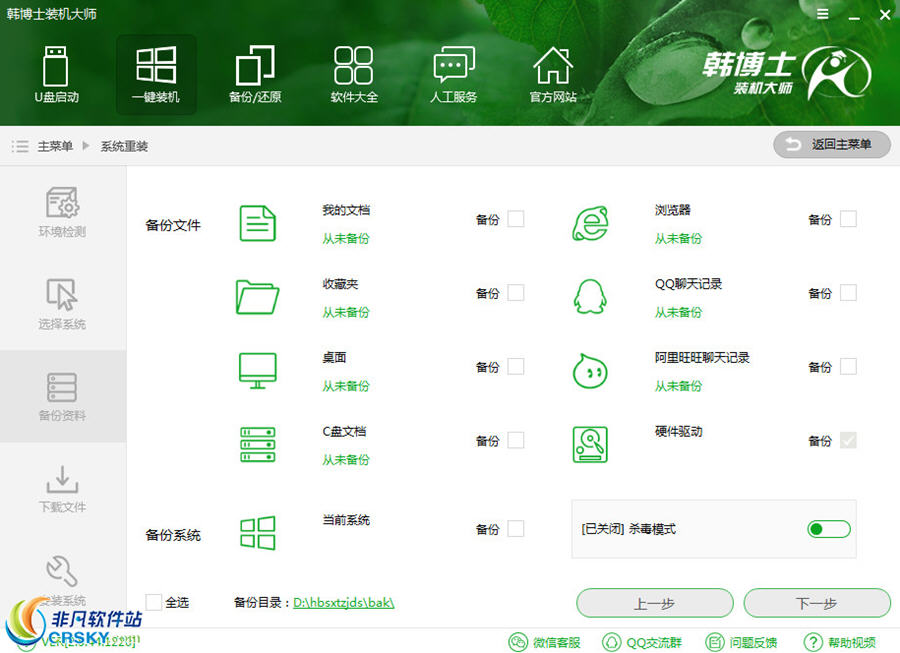Screen dimensions: 900x653
Task: Contact 人工服务 customer support
Action: 453,75
